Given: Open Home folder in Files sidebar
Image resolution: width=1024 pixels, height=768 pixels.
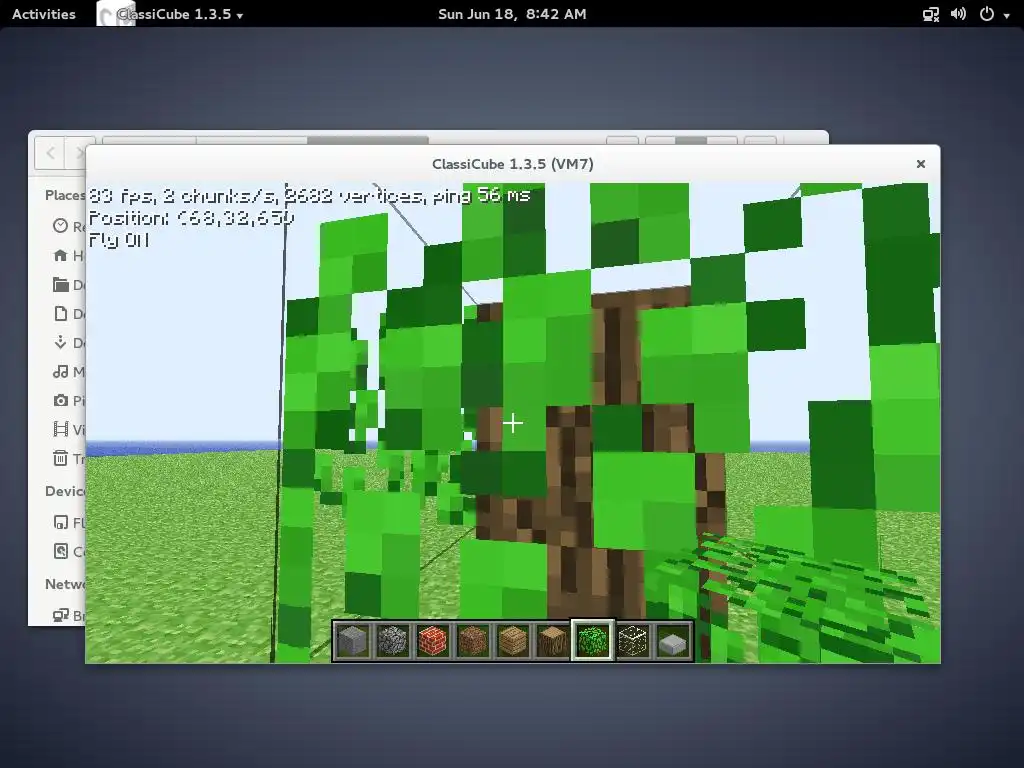Looking at the screenshot, I should (68, 255).
